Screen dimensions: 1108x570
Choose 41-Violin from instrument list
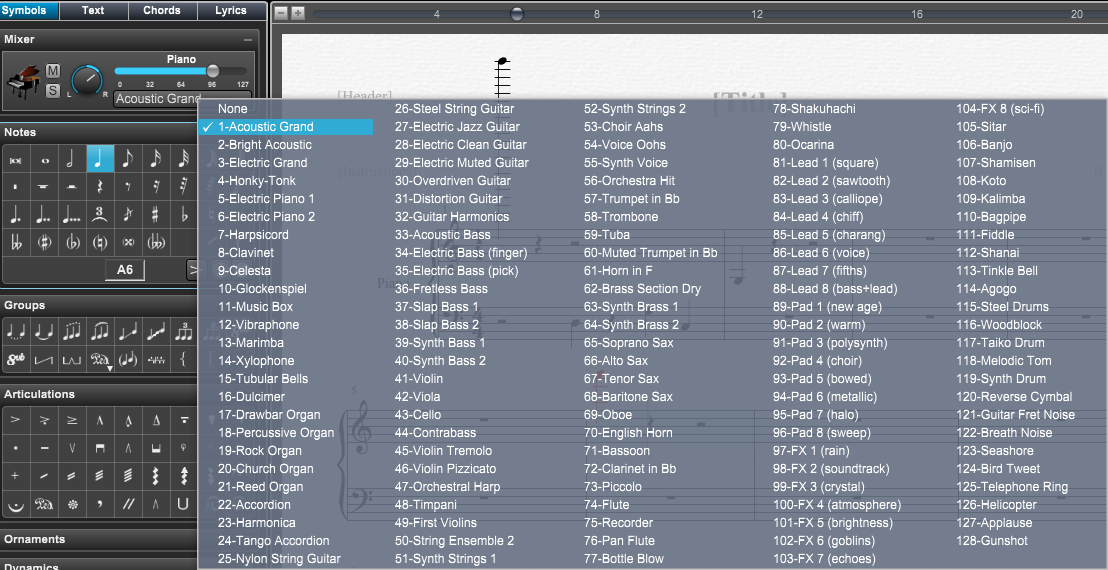(419, 379)
